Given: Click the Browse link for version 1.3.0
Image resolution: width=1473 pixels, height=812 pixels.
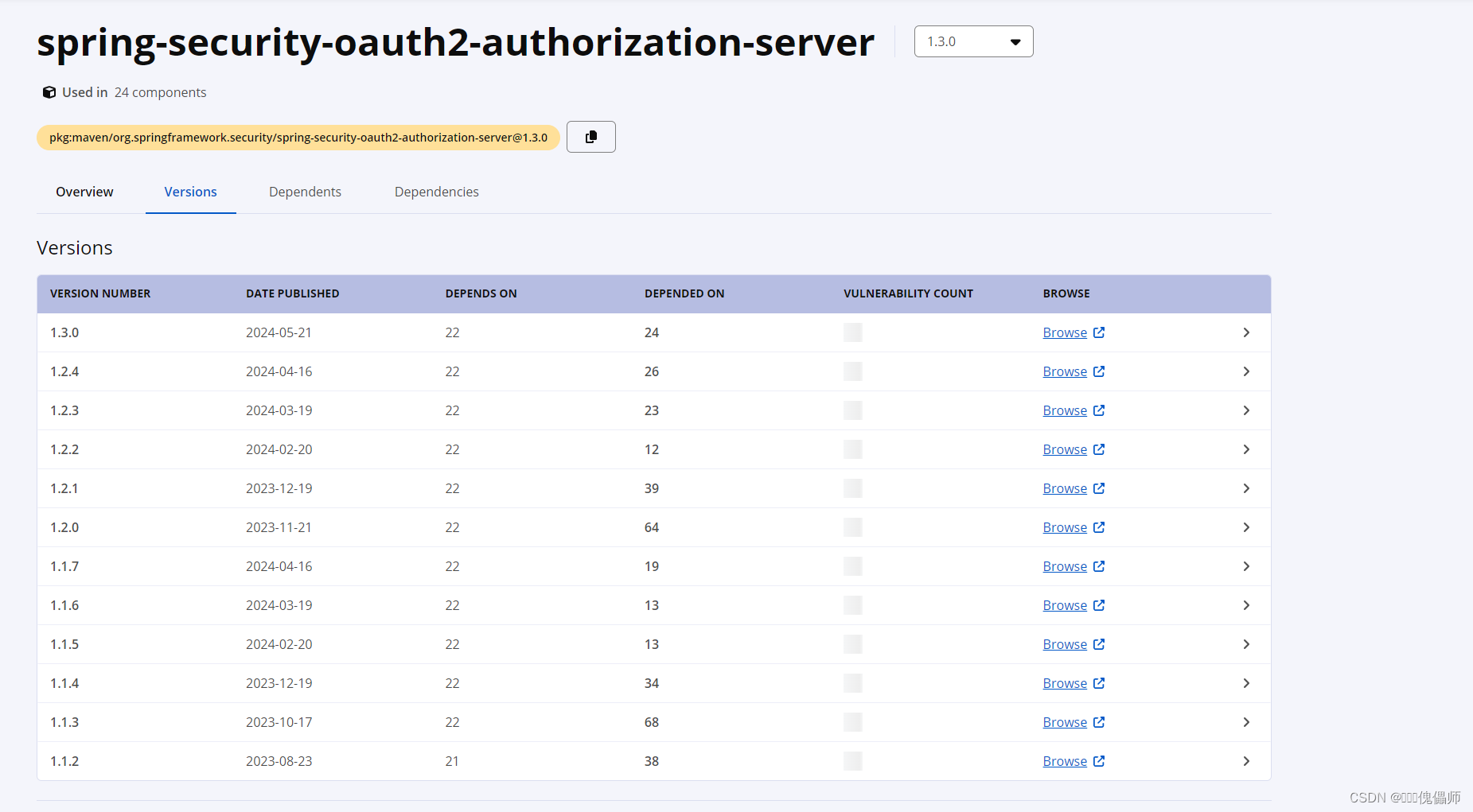Looking at the screenshot, I should point(1065,332).
